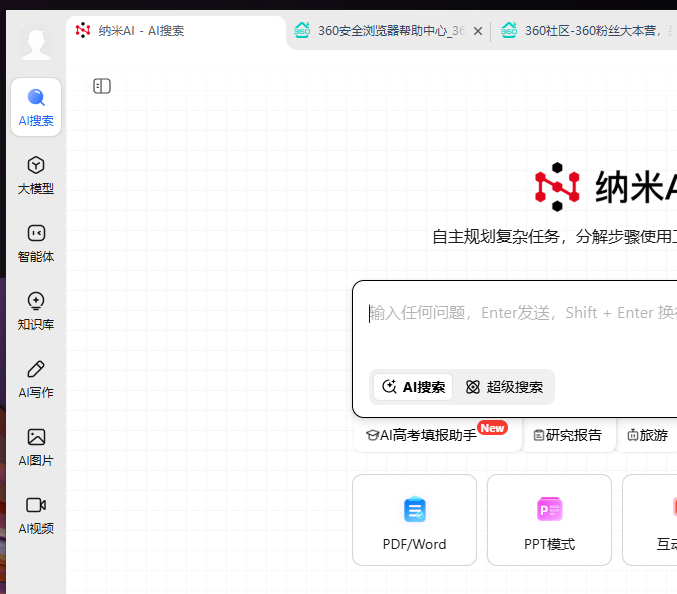This screenshot has height=594, width=677.
Task: Open the user avatar profile
Action: click(x=36, y=42)
